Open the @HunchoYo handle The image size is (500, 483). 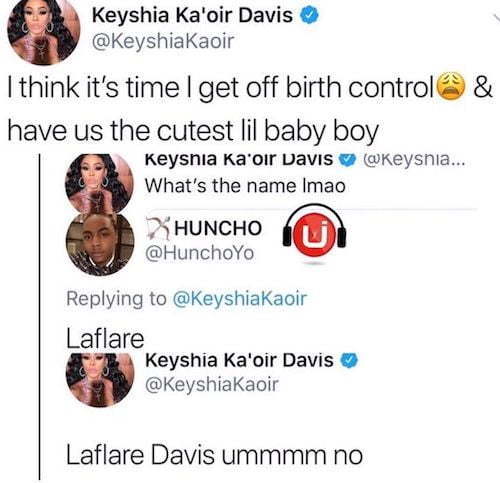coord(199,253)
